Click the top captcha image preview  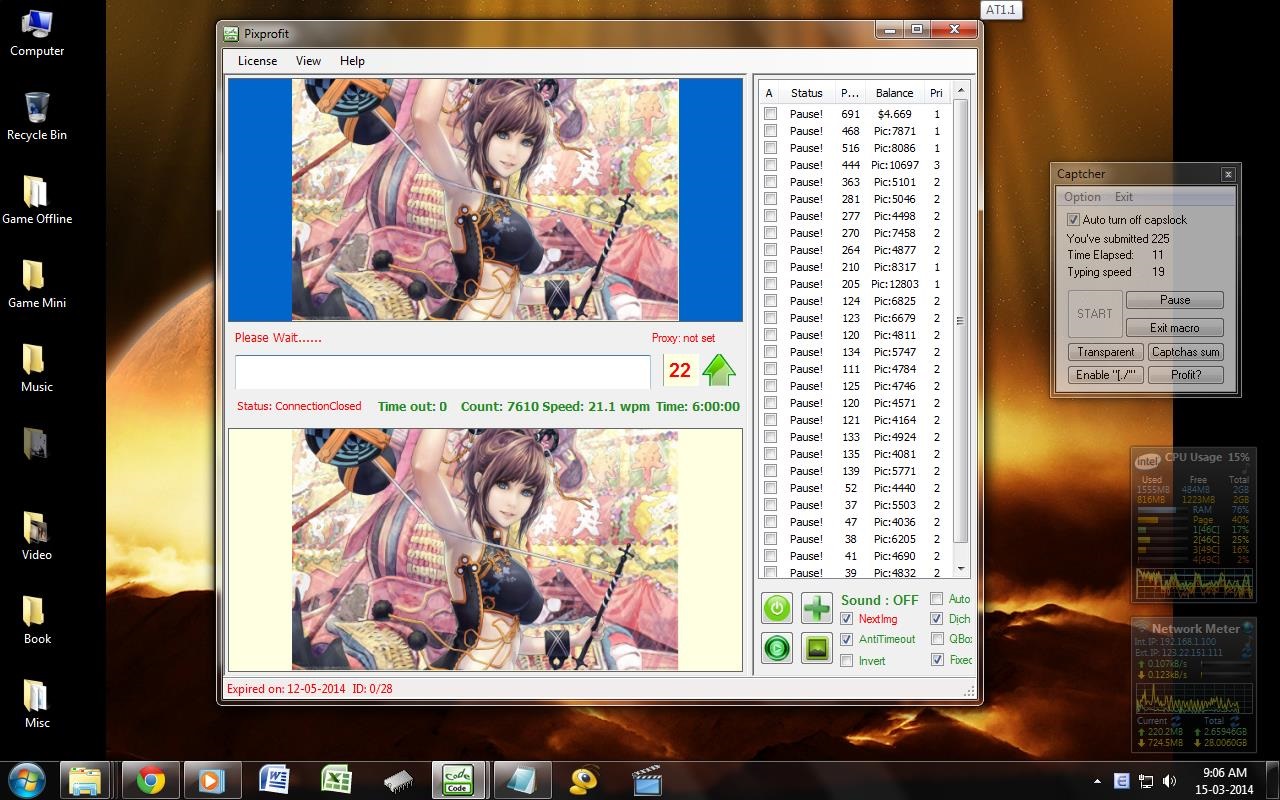pos(485,200)
